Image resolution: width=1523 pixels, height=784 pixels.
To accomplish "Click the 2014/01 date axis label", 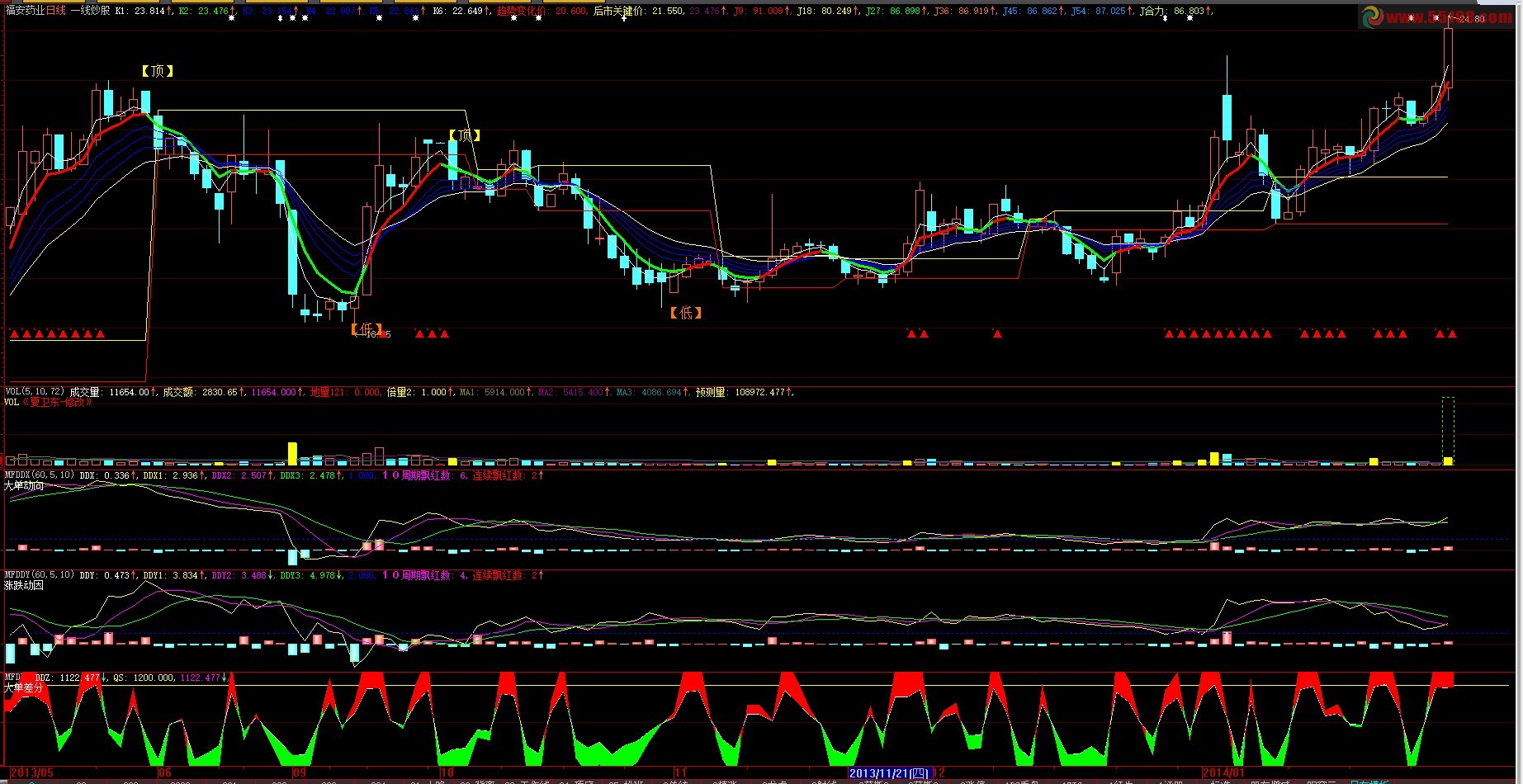I will click(x=1223, y=773).
